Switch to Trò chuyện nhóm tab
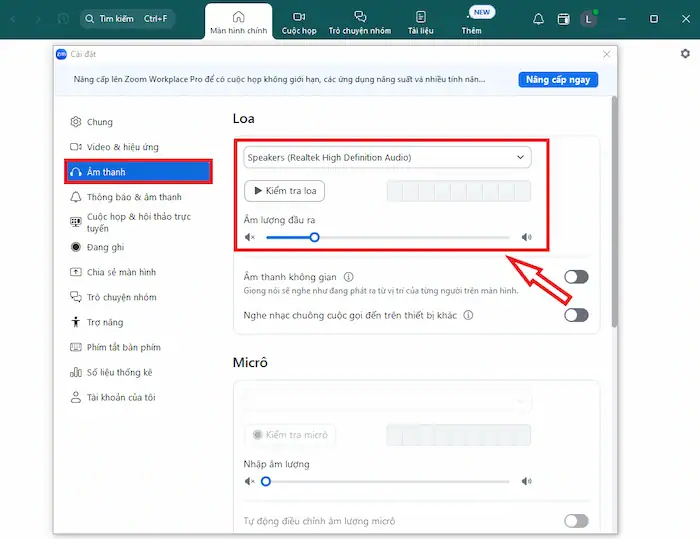 pos(360,22)
